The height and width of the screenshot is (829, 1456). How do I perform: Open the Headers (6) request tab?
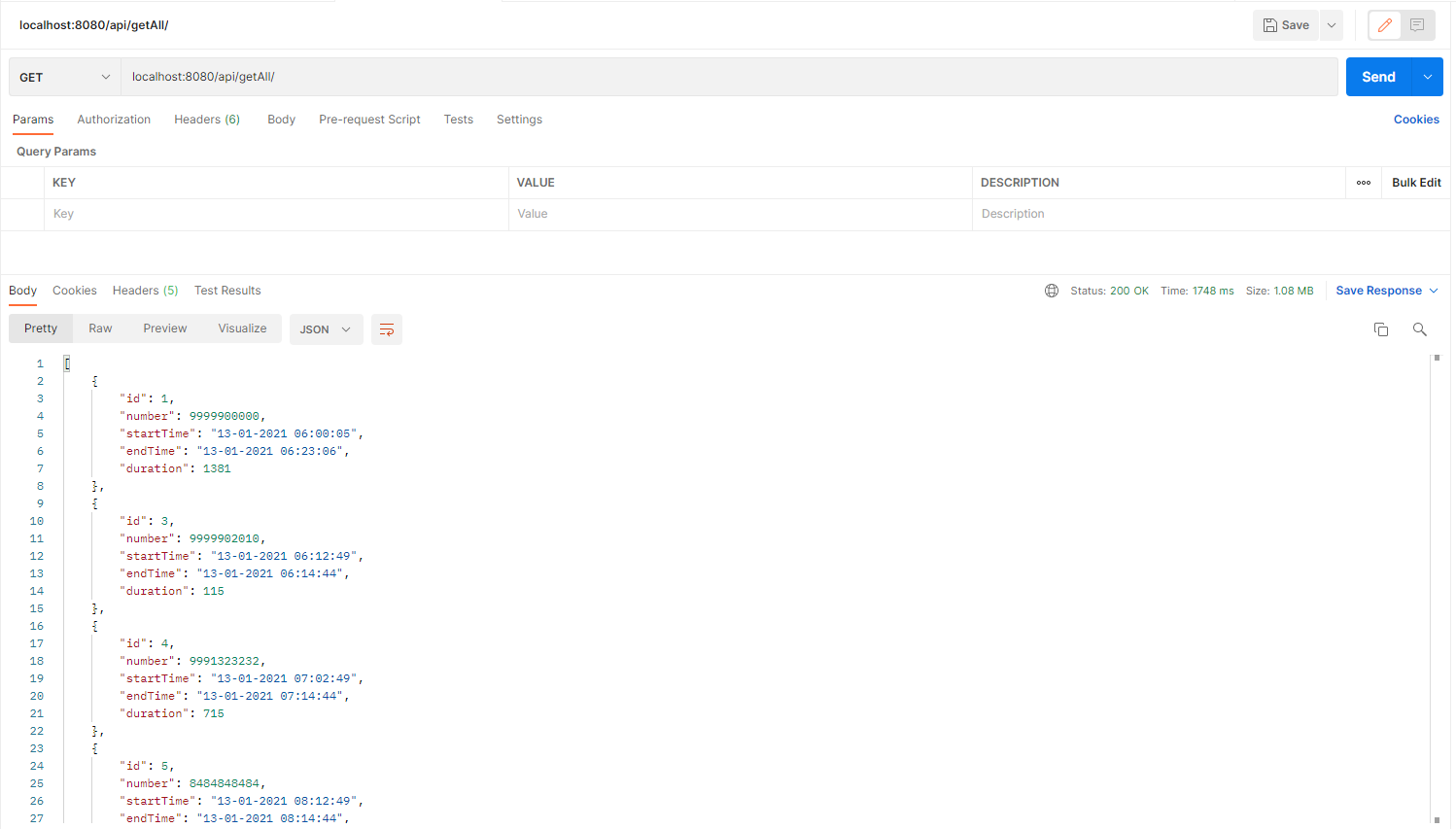tap(207, 120)
